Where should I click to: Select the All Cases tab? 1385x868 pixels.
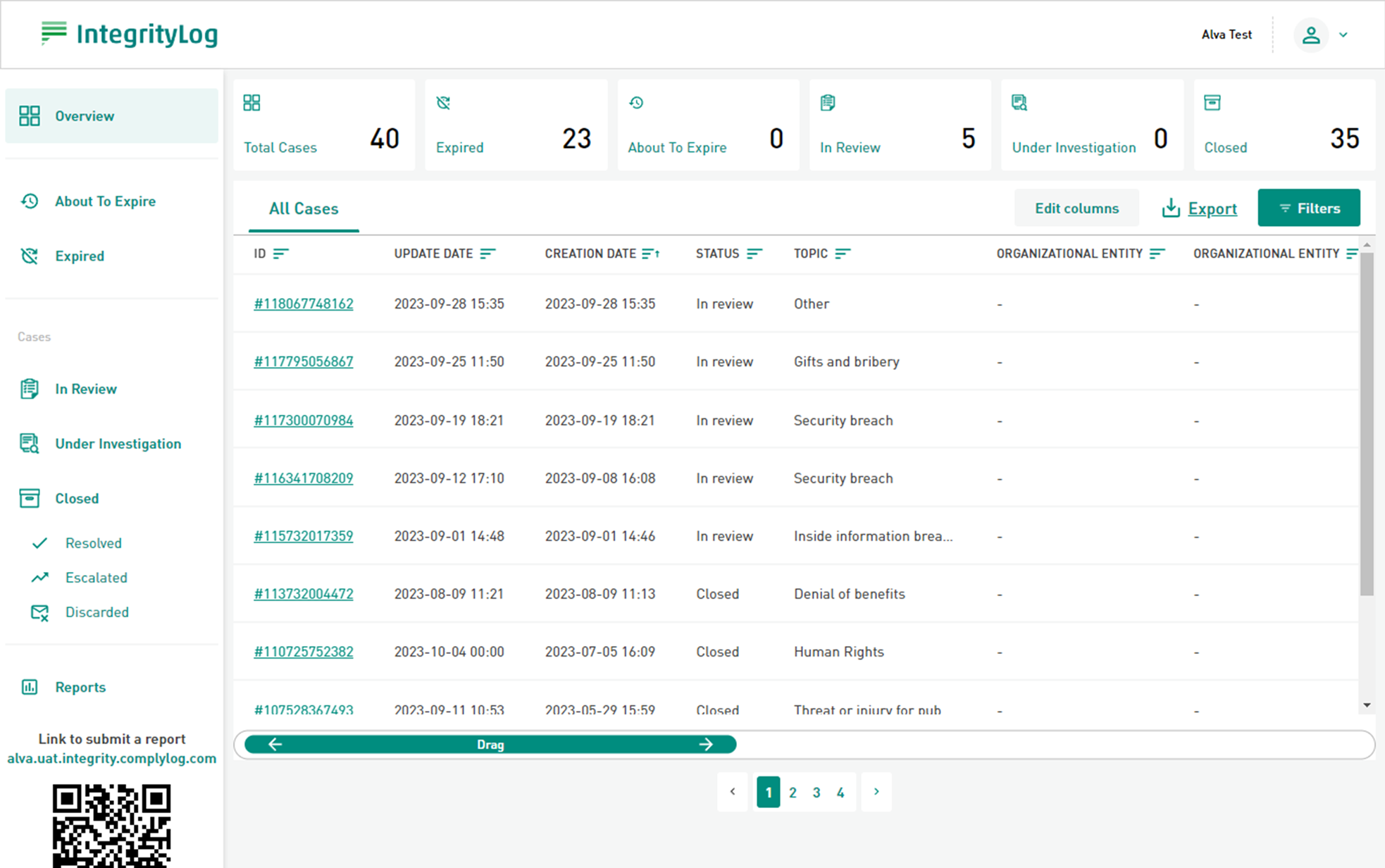click(x=304, y=209)
